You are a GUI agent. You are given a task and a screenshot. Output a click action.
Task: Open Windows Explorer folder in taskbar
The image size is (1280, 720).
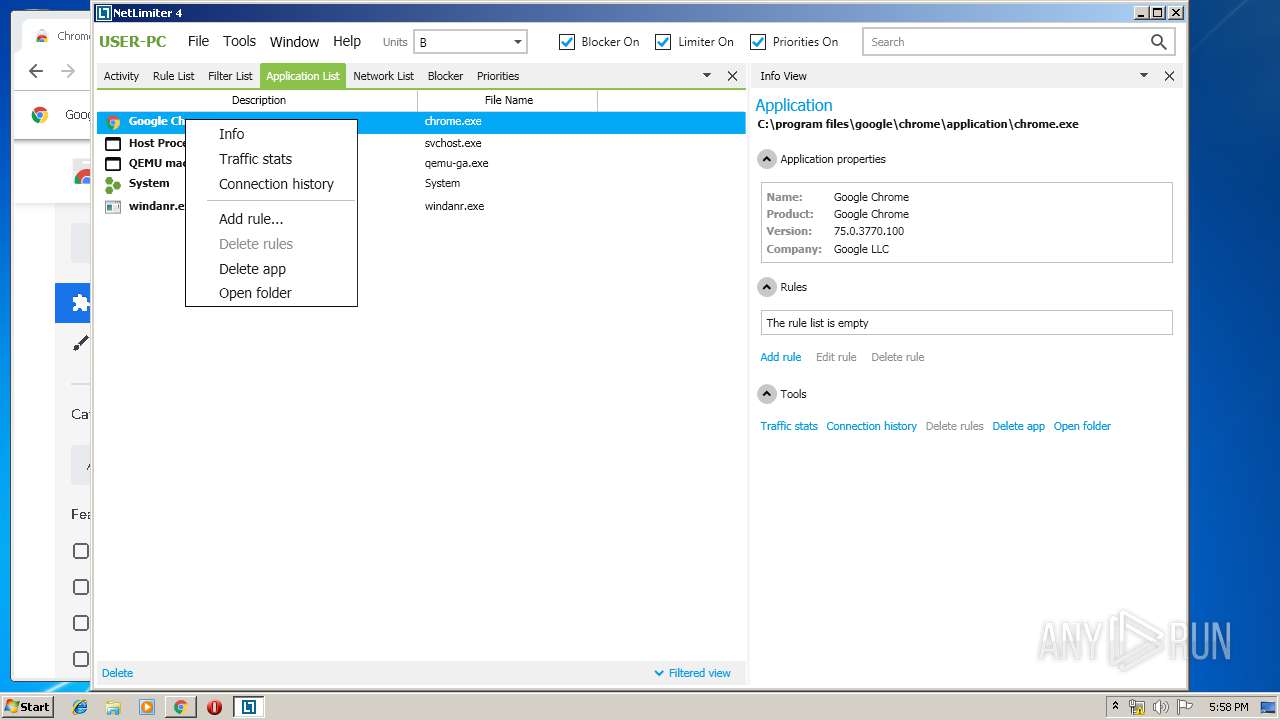tap(113, 707)
